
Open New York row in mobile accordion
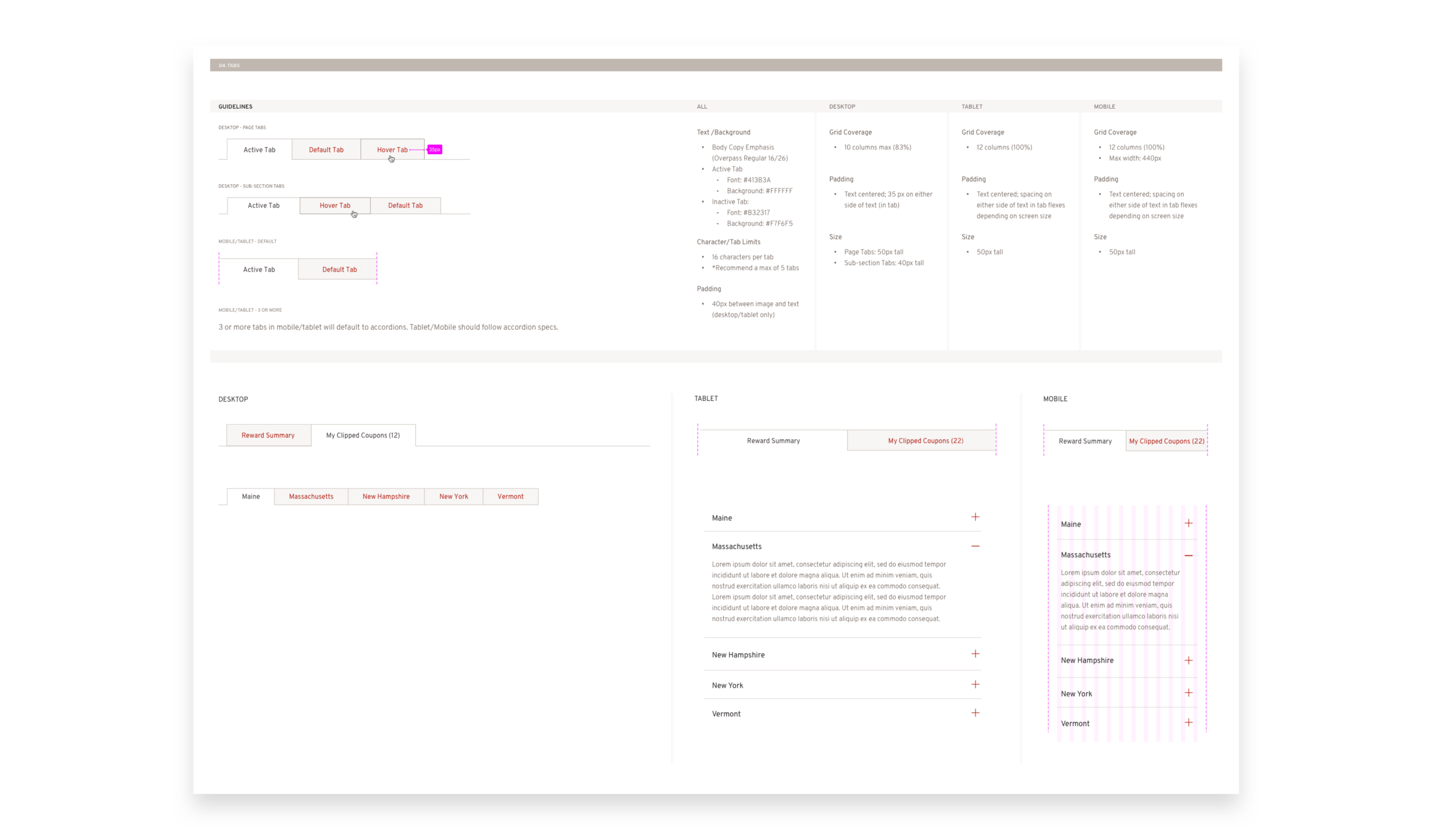(x=1076, y=693)
